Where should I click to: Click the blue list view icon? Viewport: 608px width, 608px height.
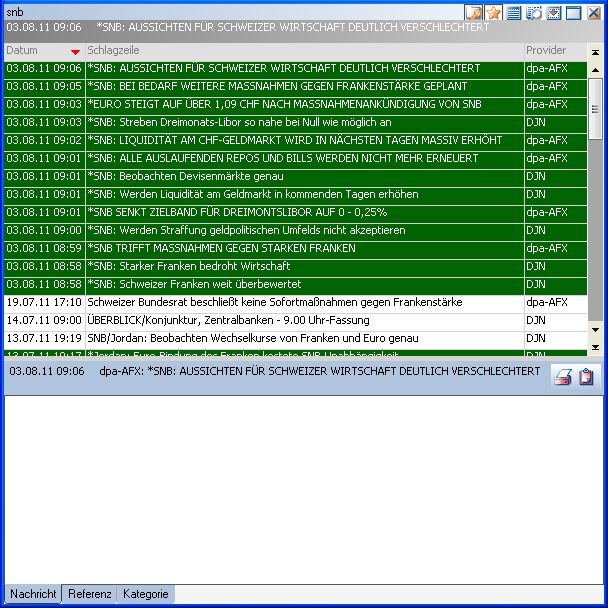click(513, 13)
